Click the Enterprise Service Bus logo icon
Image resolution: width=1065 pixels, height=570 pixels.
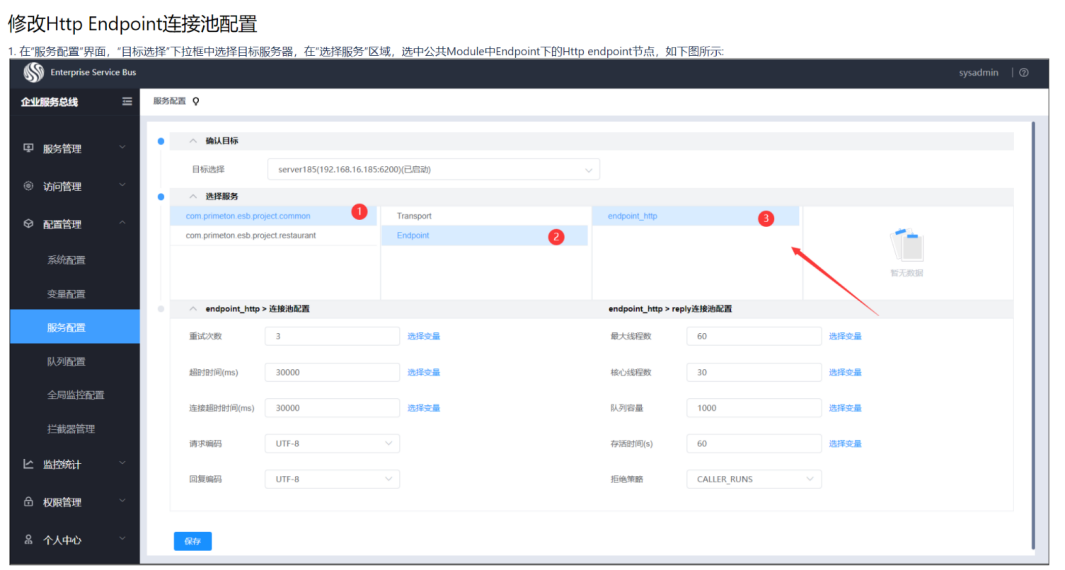point(34,73)
